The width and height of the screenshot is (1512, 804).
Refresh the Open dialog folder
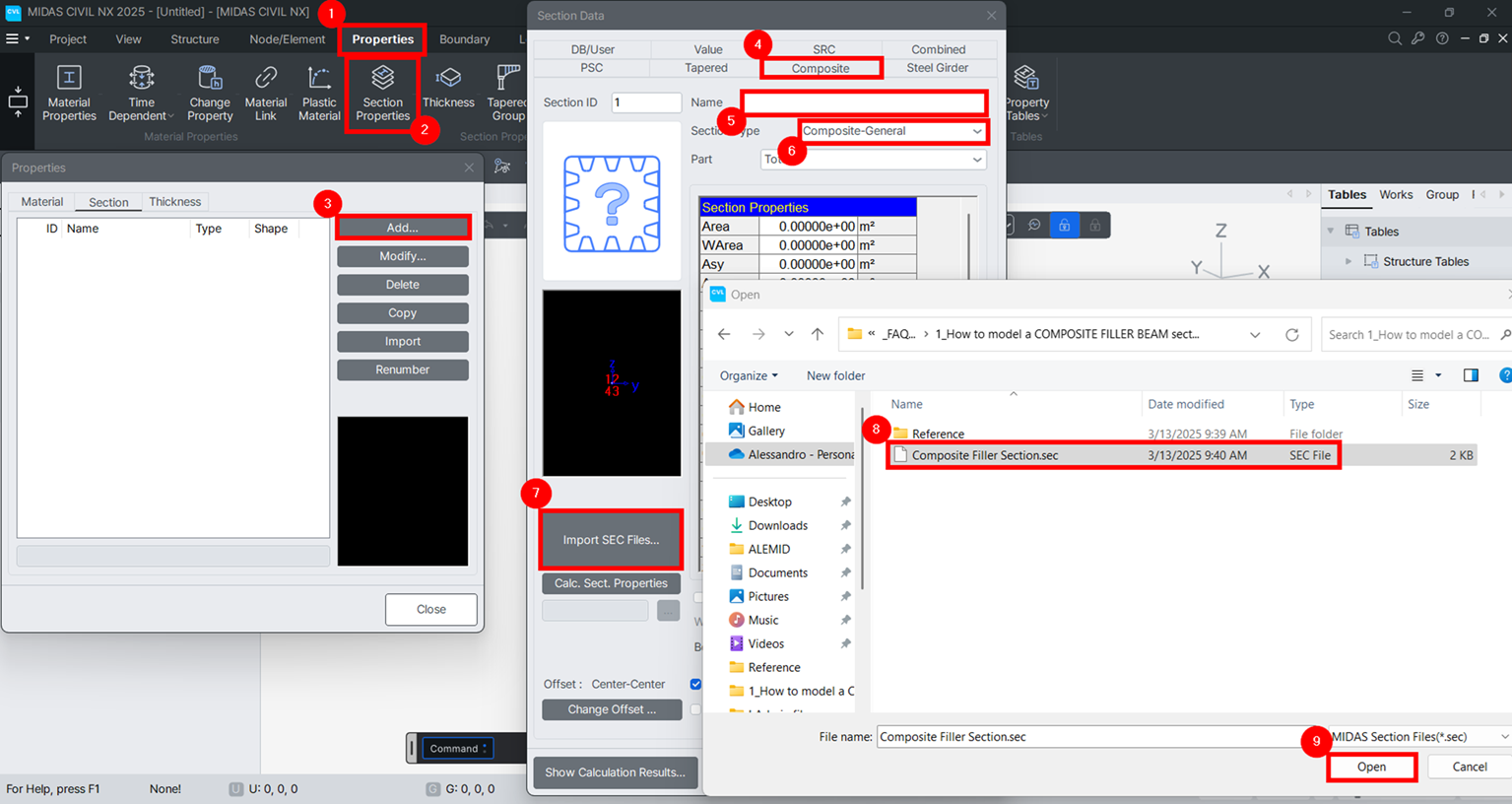coord(1291,334)
